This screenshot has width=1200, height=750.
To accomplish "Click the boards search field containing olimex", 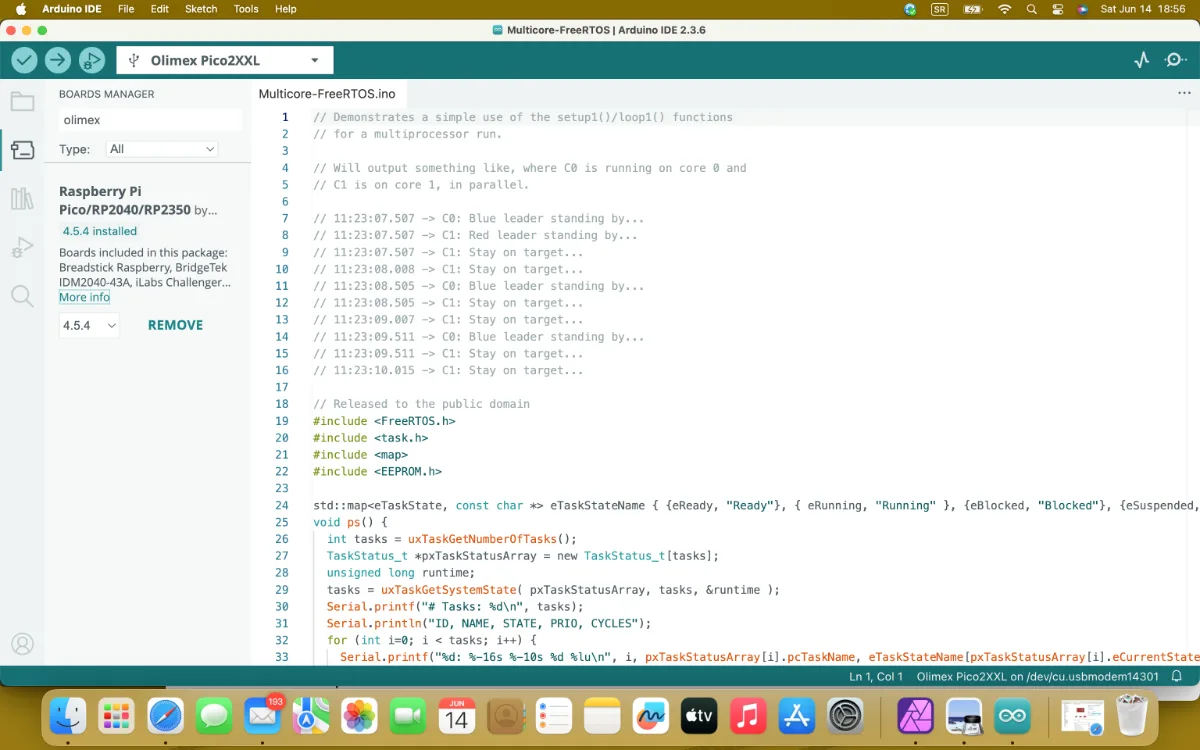I will pyautogui.click(x=150, y=120).
